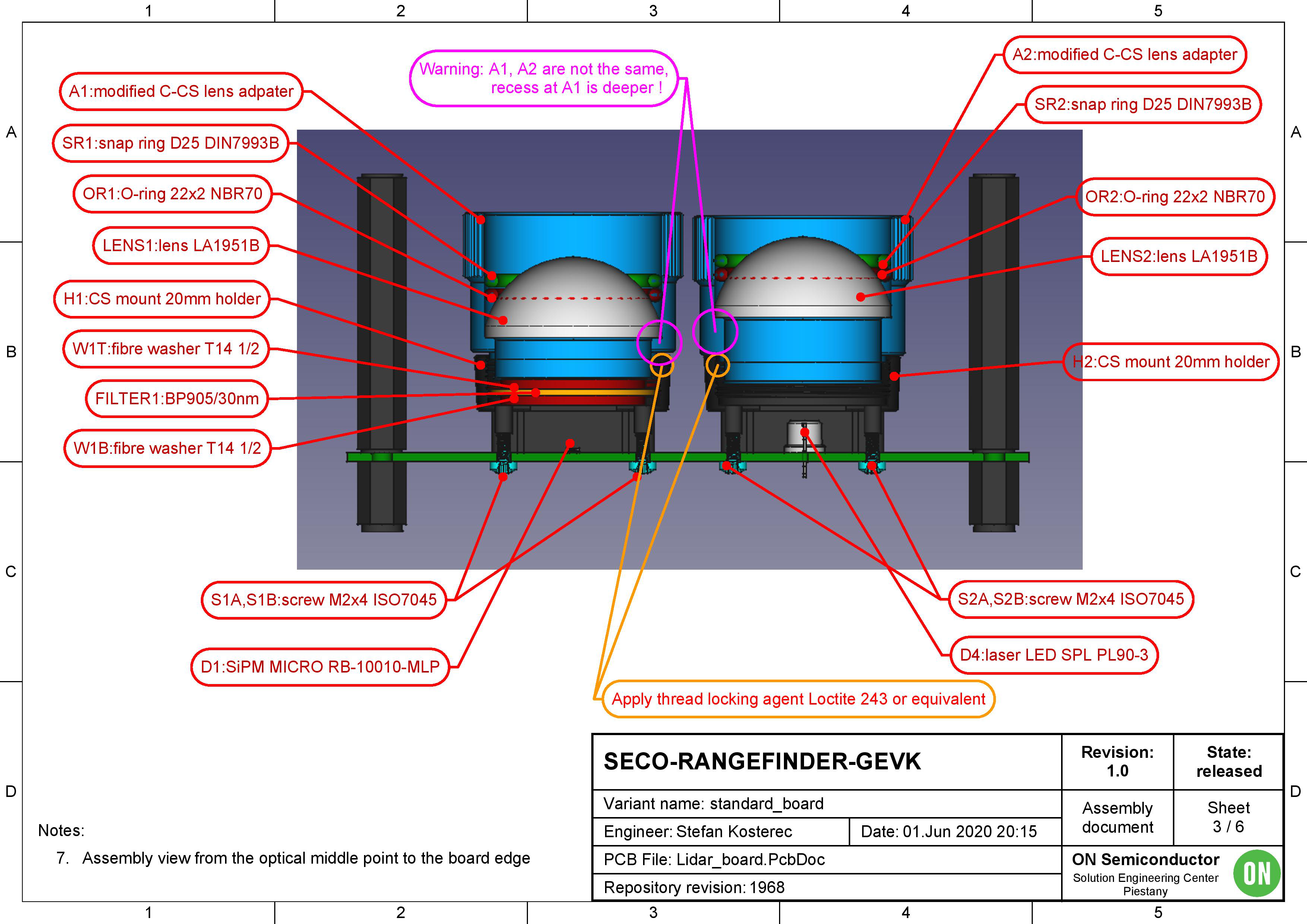1307x924 pixels.
Task: Click the green ON Semiconductor logo
Action: [1256, 873]
